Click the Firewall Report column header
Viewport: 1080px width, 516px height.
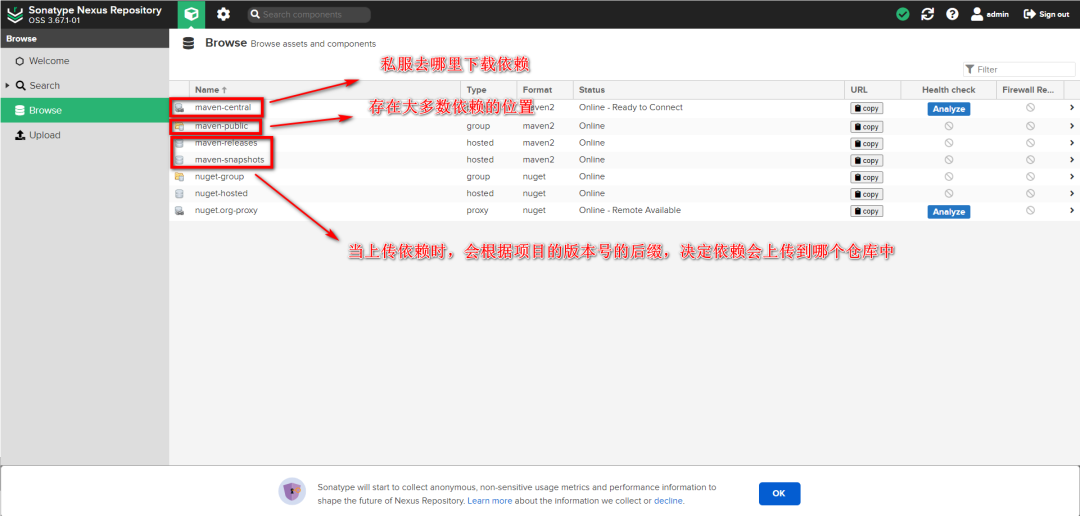[1029, 90]
